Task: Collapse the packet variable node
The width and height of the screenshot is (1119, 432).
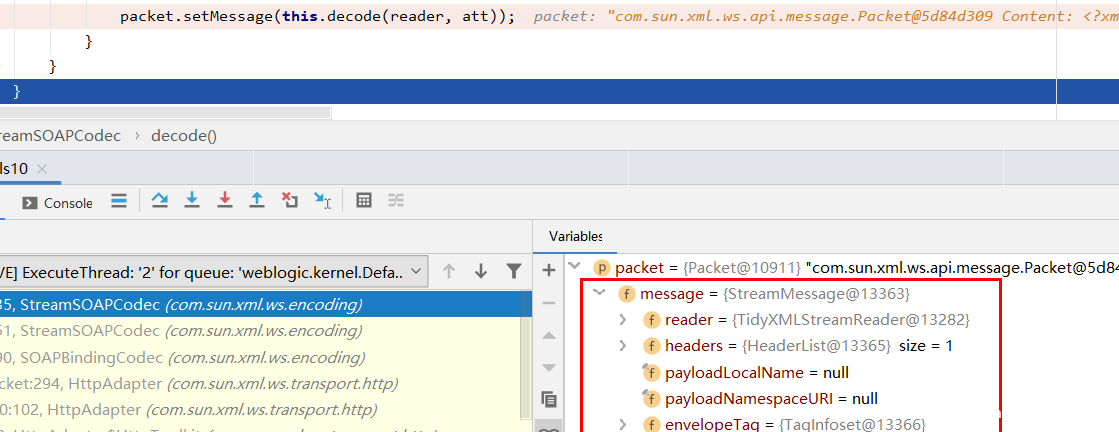Action: (x=574, y=267)
